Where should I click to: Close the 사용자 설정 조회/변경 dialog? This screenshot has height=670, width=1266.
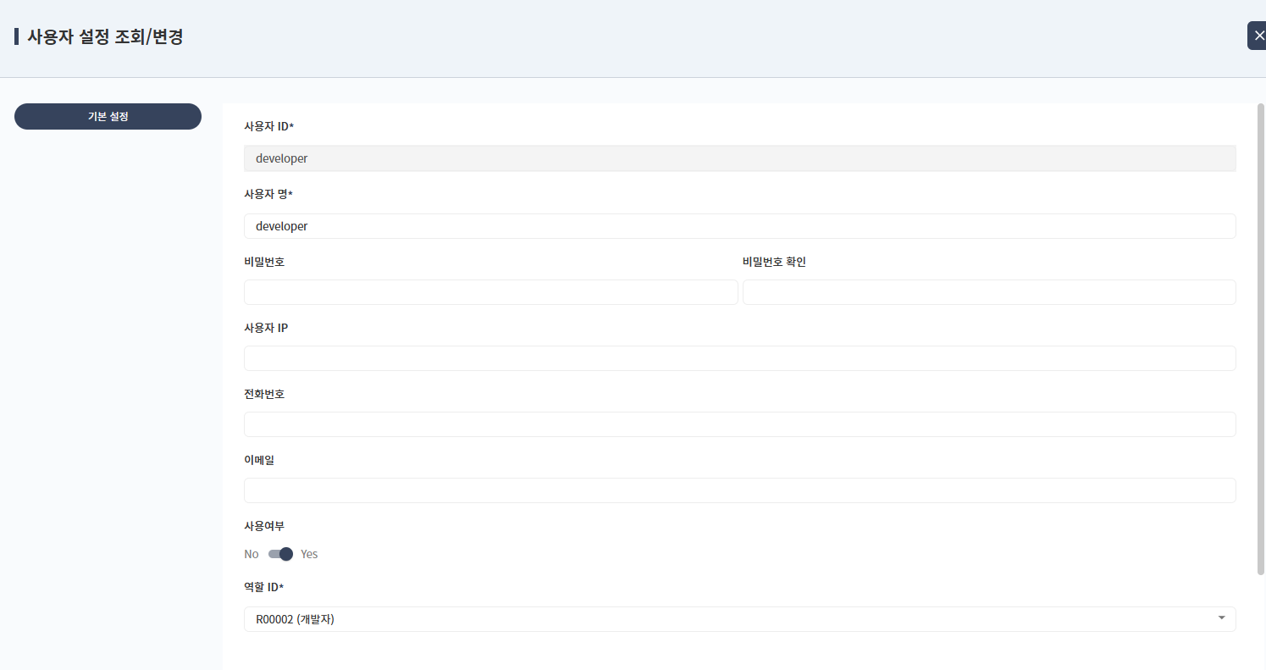coord(1257,36)
